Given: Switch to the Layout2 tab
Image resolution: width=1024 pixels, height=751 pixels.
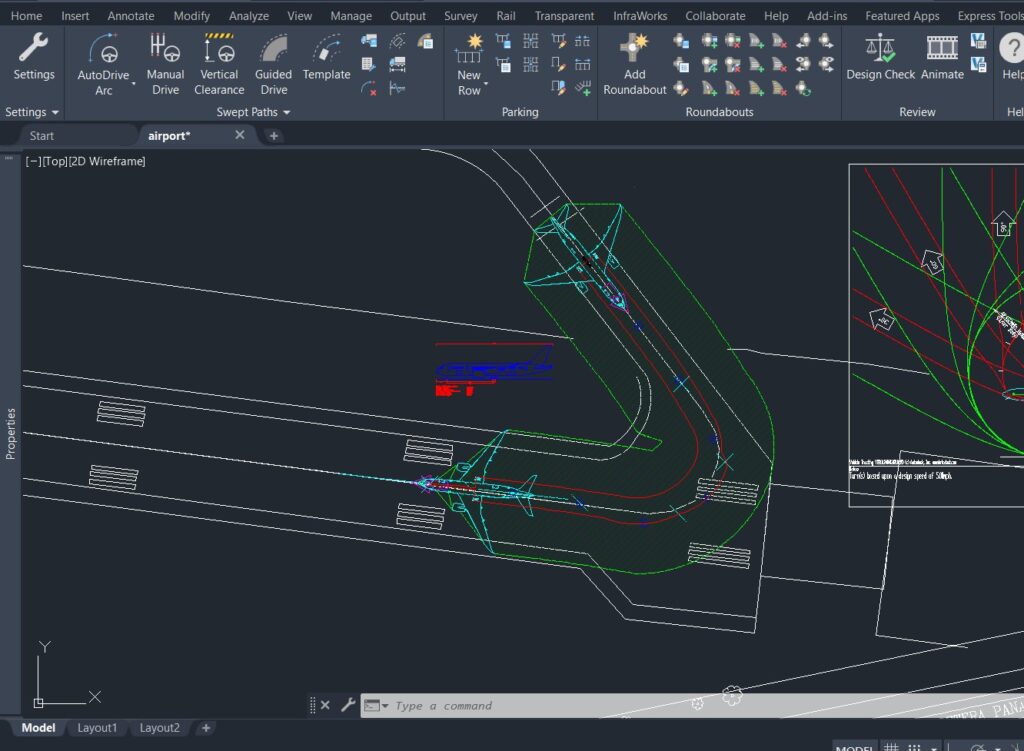Looking at the screenshot, I should pyautogui.click(x=160, y=728).
